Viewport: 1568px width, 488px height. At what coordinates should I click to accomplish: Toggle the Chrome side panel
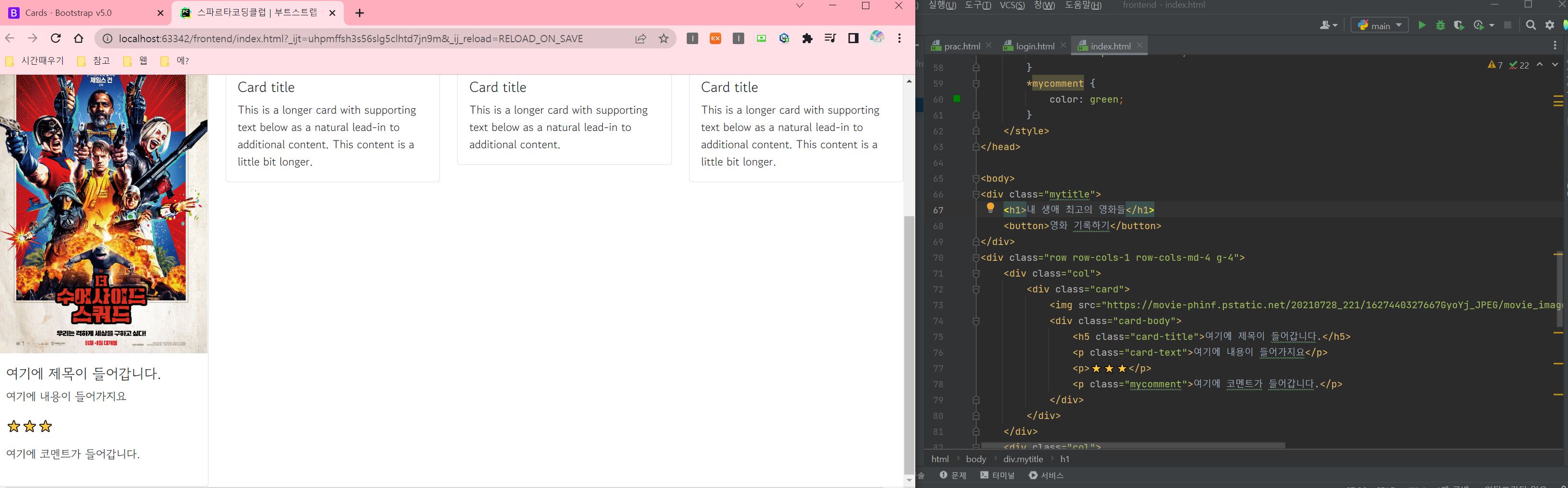pos(853,38)
